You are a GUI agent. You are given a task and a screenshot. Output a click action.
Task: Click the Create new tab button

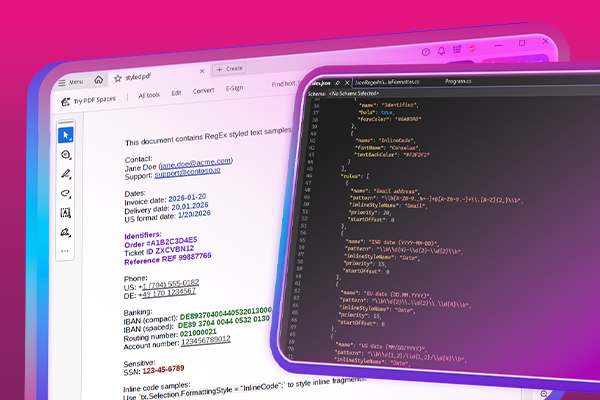(x=227, y=68)
